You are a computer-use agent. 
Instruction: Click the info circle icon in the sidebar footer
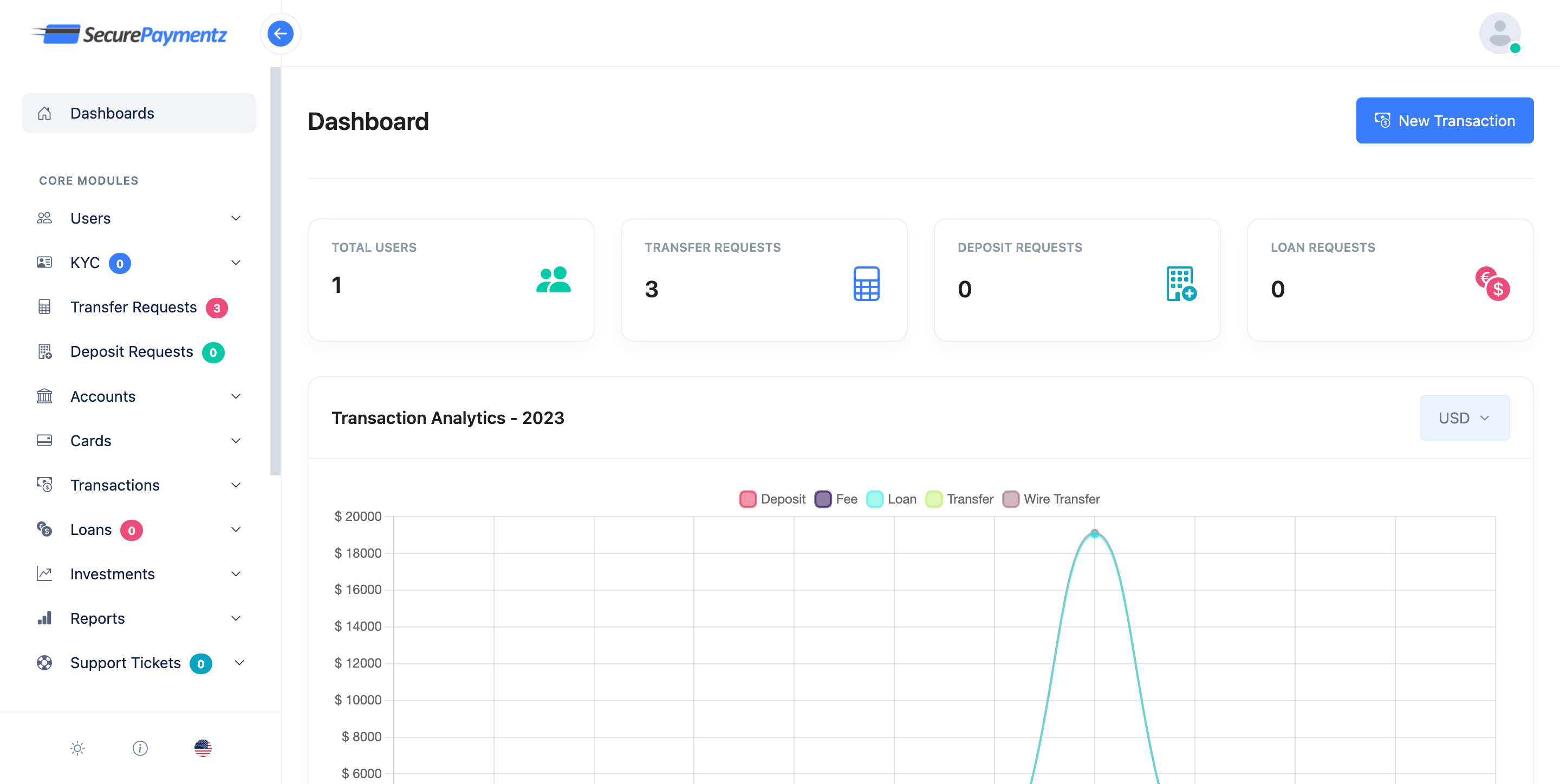tap(140, 748)
